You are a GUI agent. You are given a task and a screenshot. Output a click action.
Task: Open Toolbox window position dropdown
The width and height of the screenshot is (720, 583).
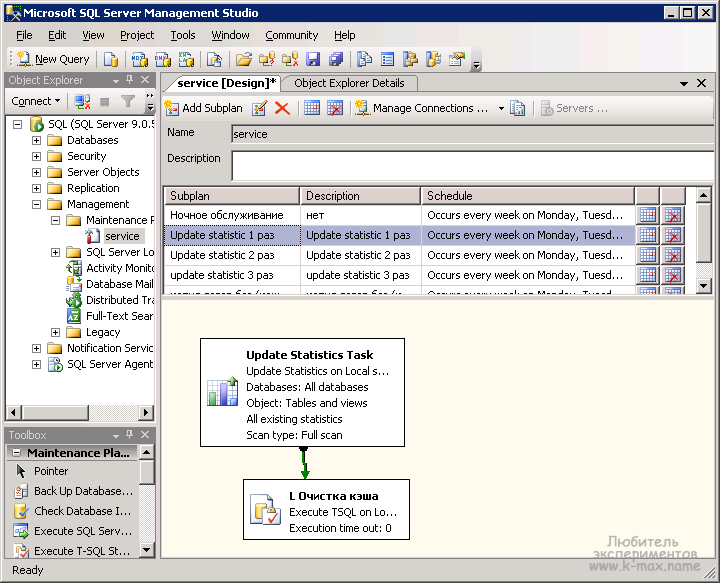(116, 435)
